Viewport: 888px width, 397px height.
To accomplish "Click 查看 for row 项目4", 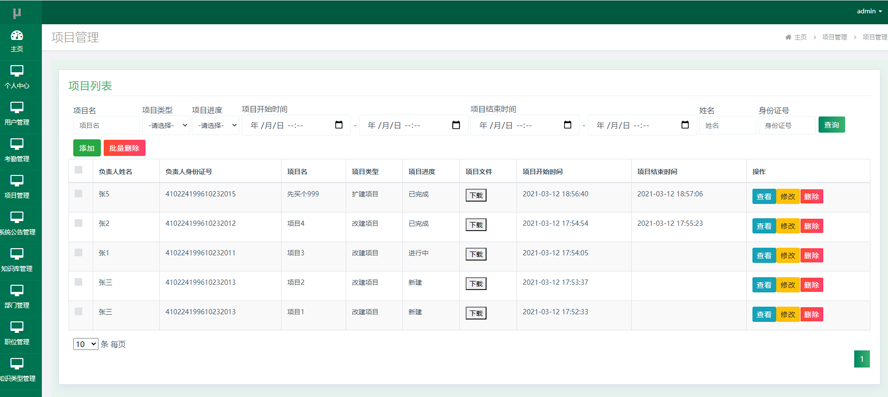I will click(764, 226).
